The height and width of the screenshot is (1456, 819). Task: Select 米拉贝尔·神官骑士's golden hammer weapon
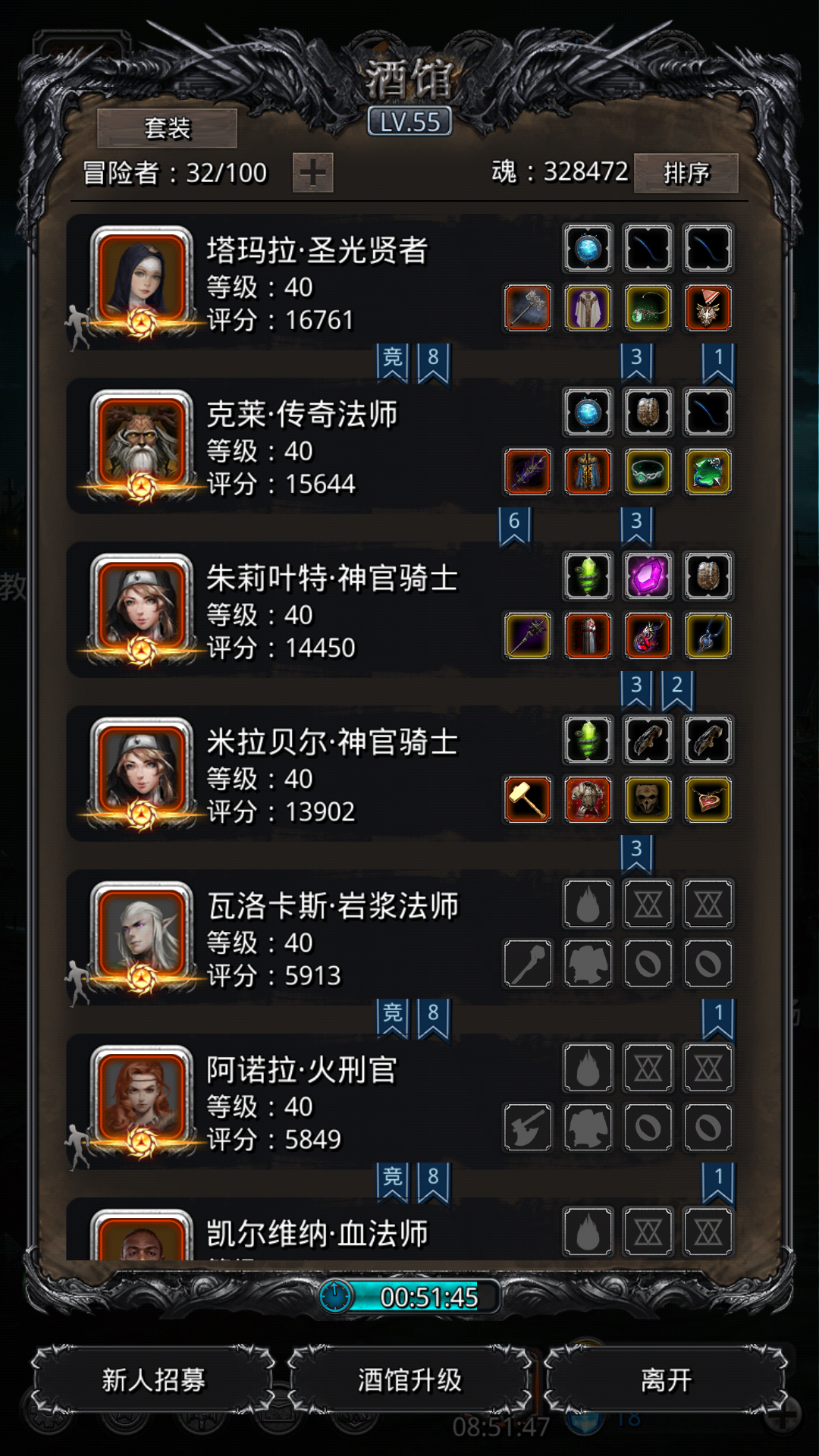pos(528,799)
